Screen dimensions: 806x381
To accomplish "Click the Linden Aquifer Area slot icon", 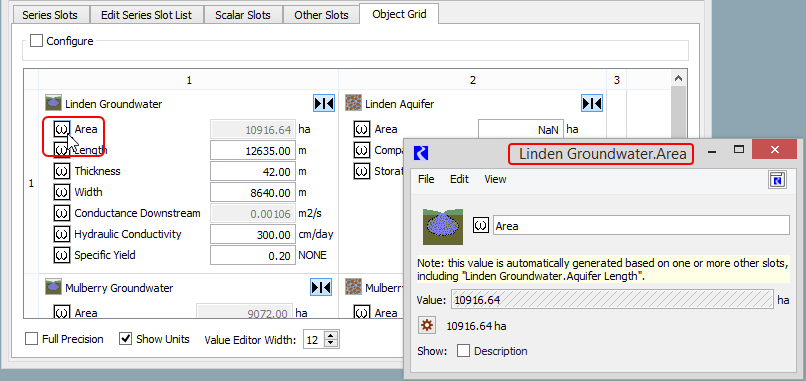I will tap(362, 130).
